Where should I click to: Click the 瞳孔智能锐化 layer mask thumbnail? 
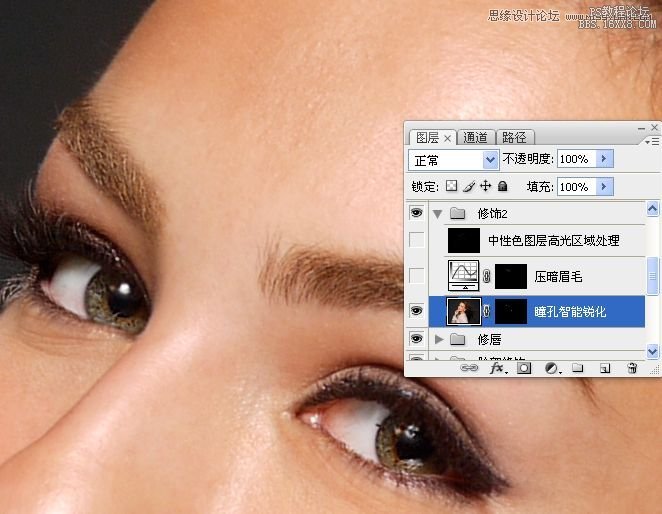click(511, 311)
